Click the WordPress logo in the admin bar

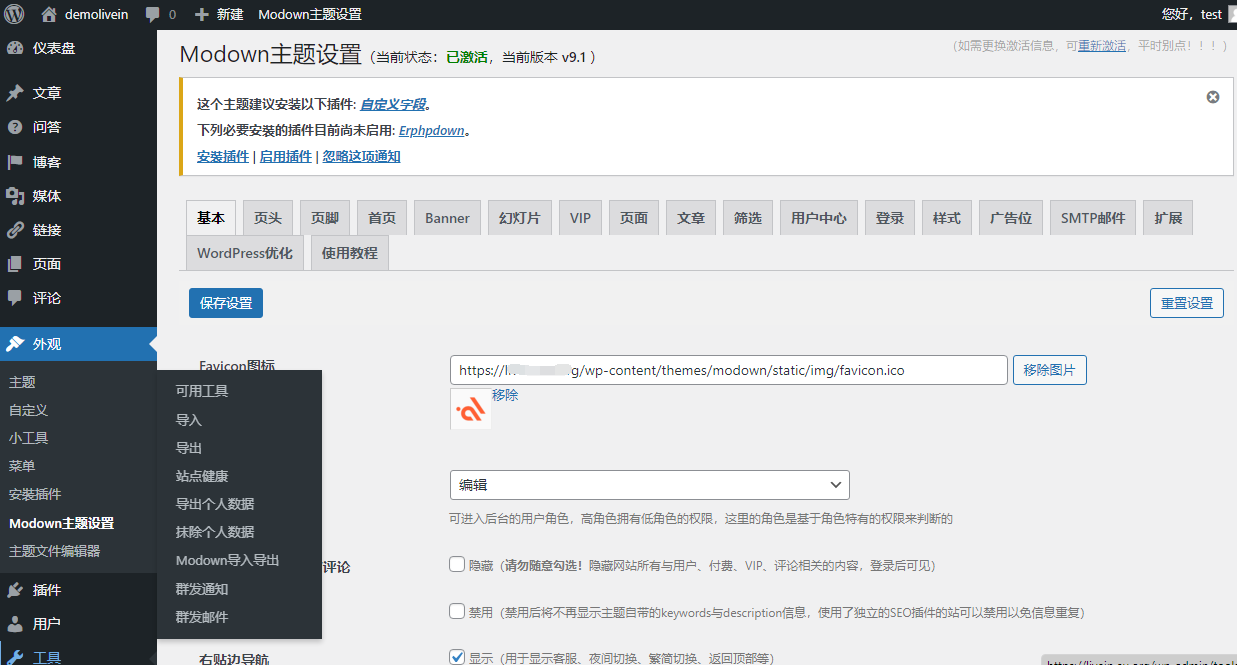tap(13, 14)
